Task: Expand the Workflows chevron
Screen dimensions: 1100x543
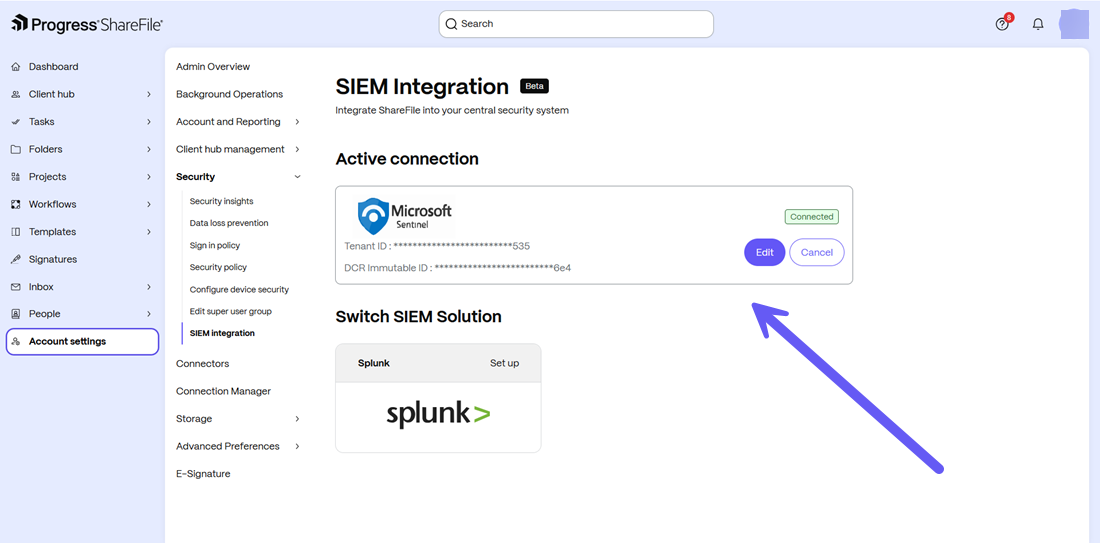Action: [x=149, y=204]
